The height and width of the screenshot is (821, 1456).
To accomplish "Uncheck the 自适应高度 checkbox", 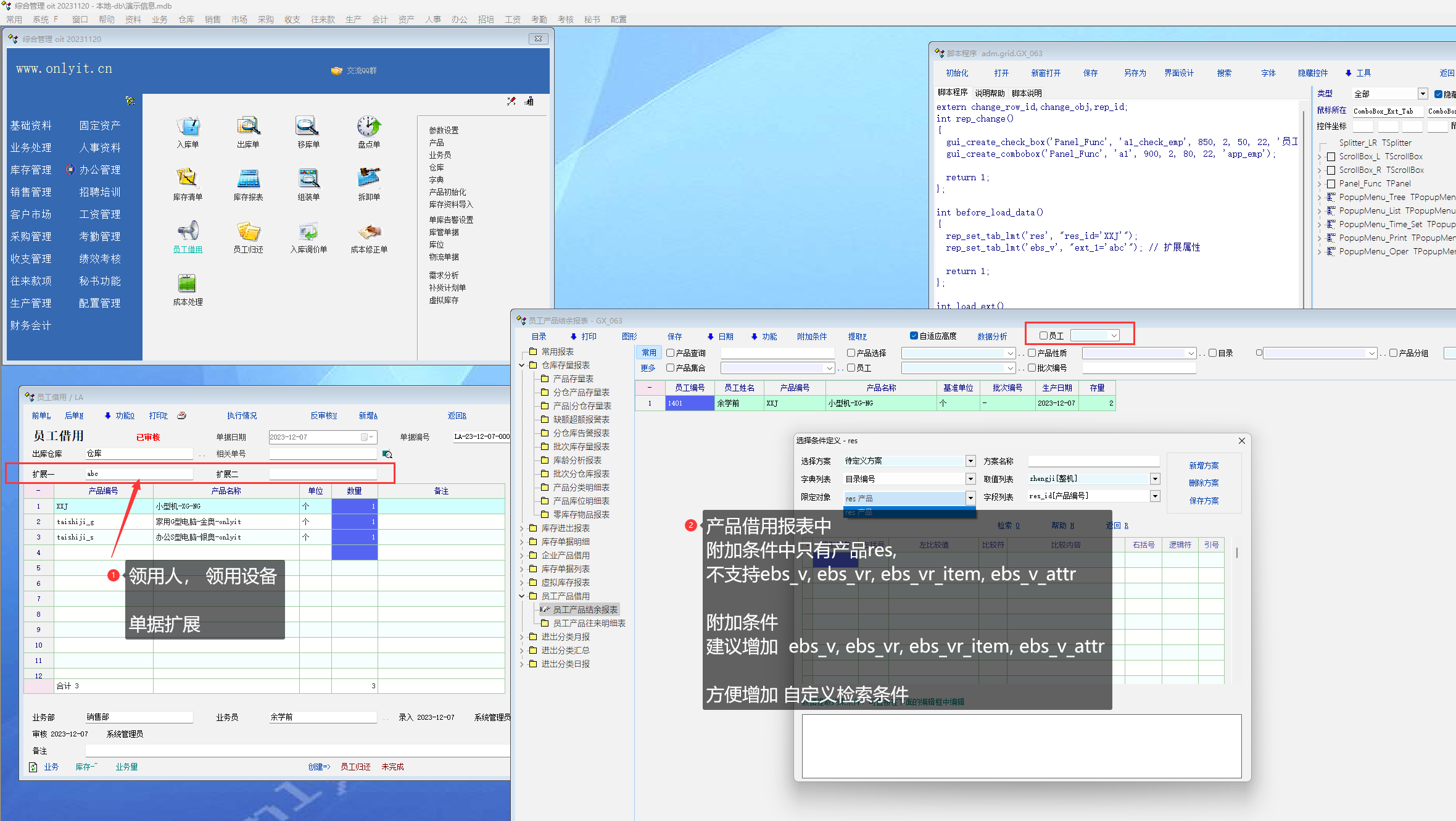I will click(x=914, y=336).
